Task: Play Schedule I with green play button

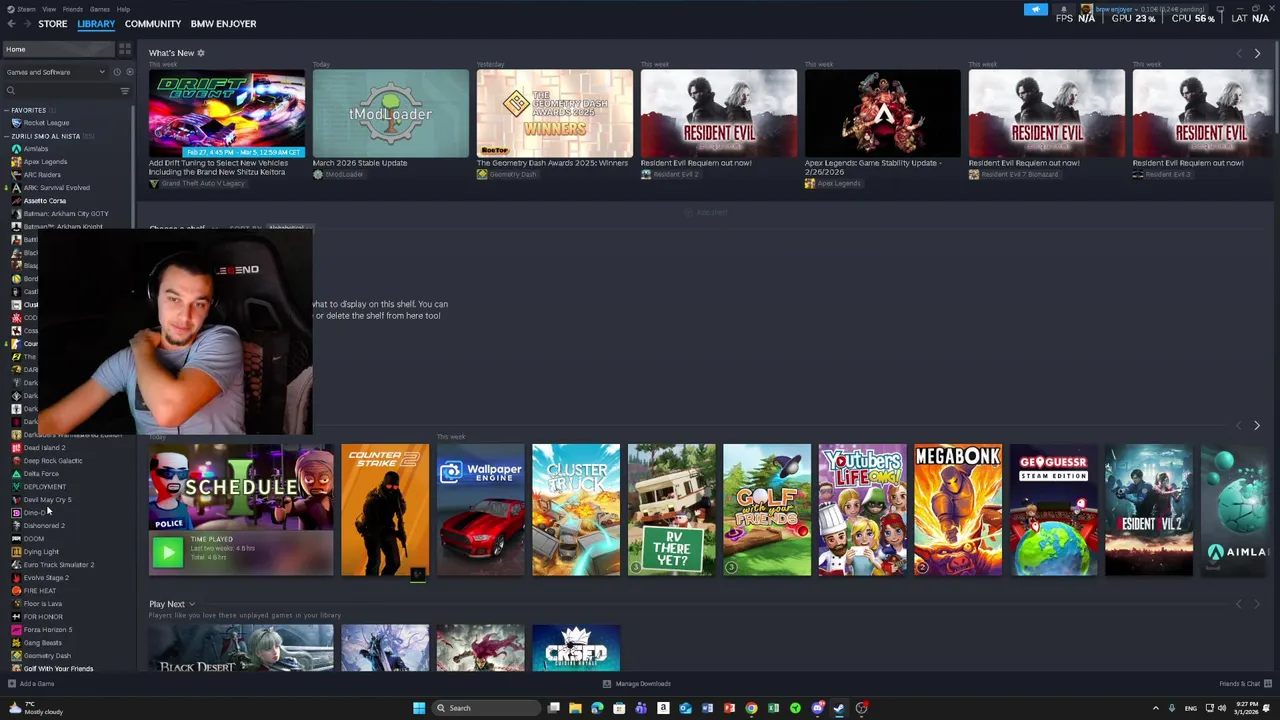Action: (x=168, y=552)
